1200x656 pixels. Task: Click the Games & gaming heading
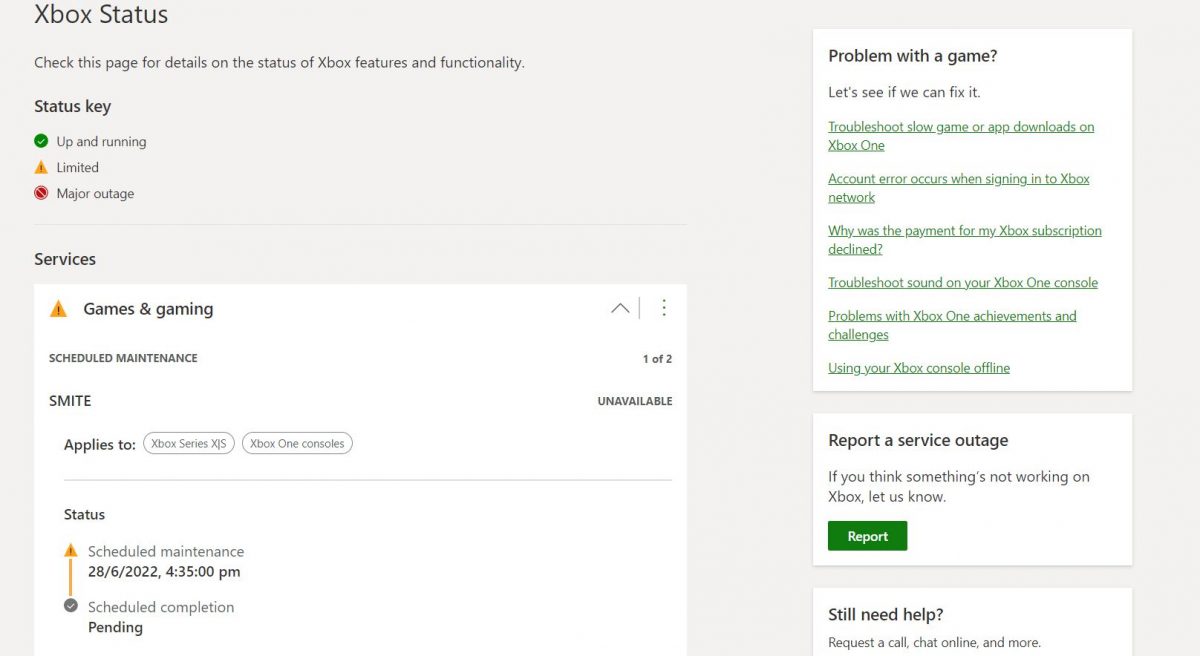tap(148, 309)
